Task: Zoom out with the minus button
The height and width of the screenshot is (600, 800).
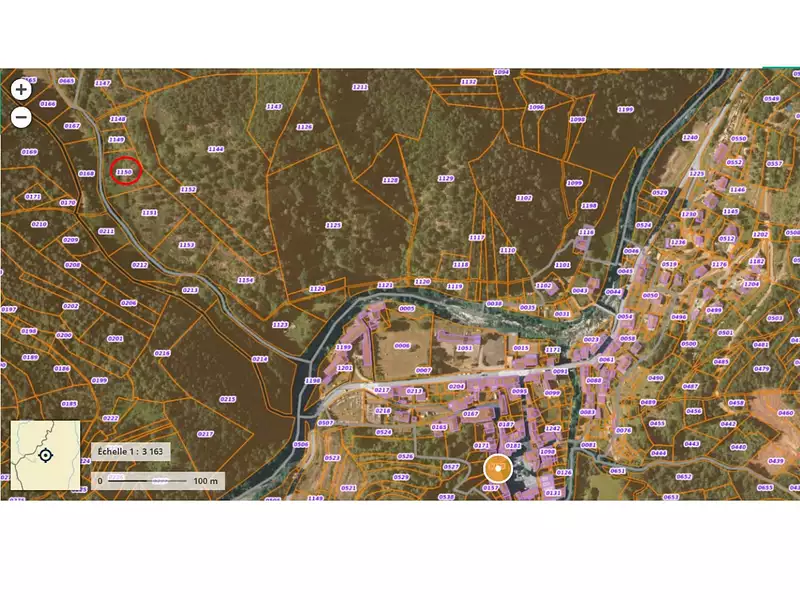Action: (21, 117)
